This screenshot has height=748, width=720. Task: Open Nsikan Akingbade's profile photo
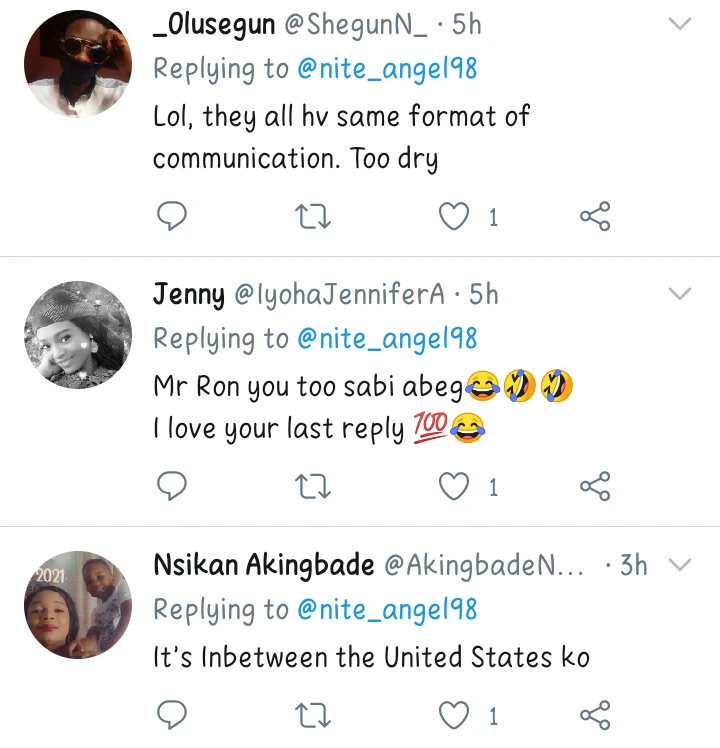(x=78, y=604)
